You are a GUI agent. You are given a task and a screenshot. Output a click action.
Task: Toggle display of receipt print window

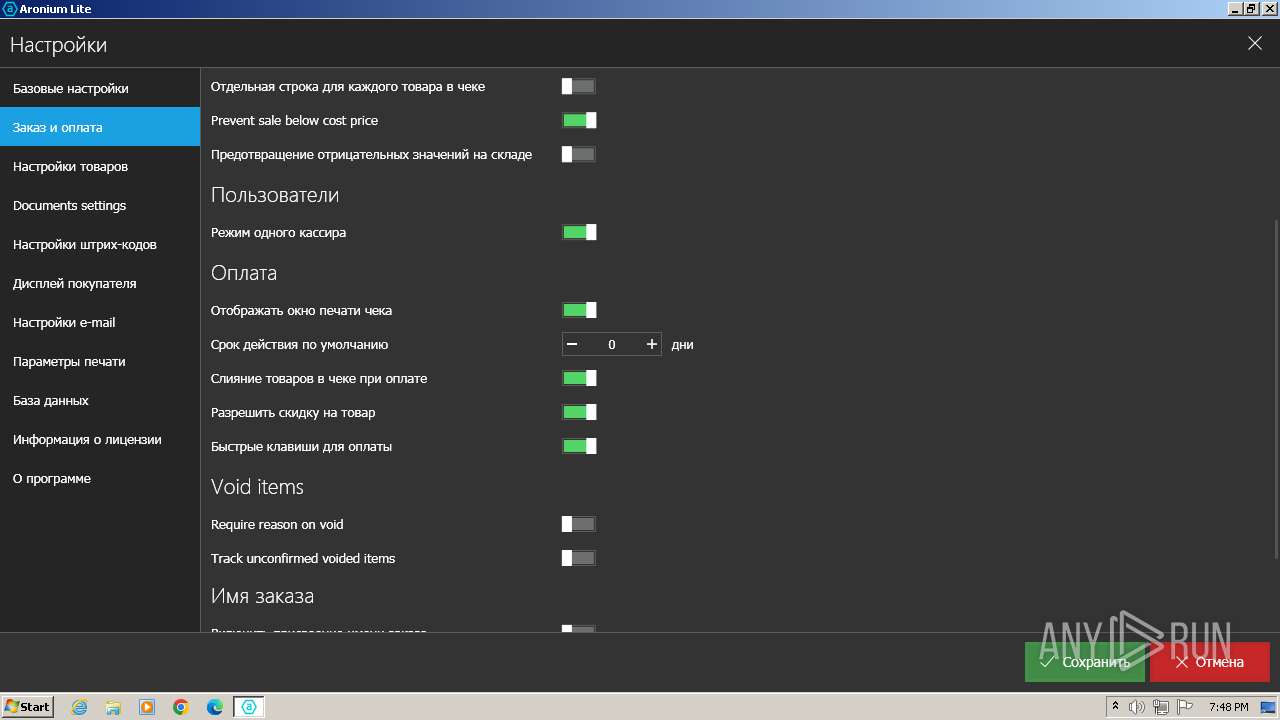point(579,310)
